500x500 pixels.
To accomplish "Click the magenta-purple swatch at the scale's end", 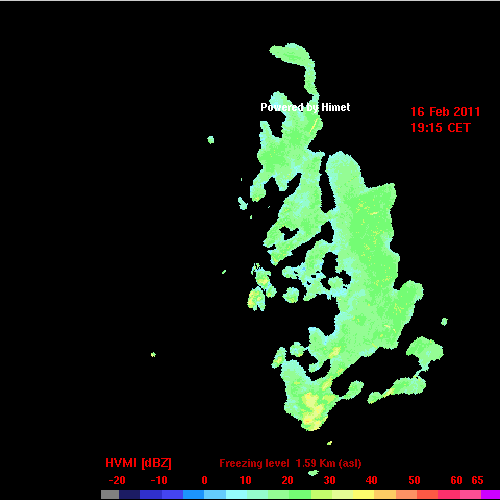I will tap(490, 495).
